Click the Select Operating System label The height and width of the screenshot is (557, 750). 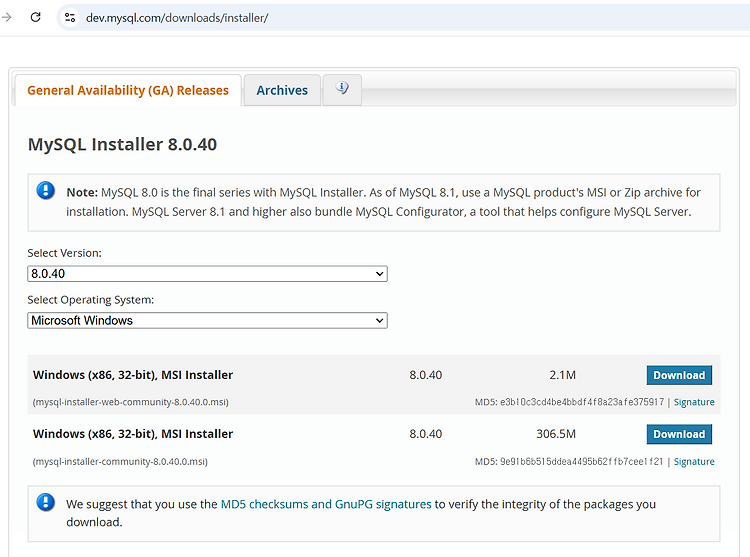pyautogui.click(x=91, y=300)
